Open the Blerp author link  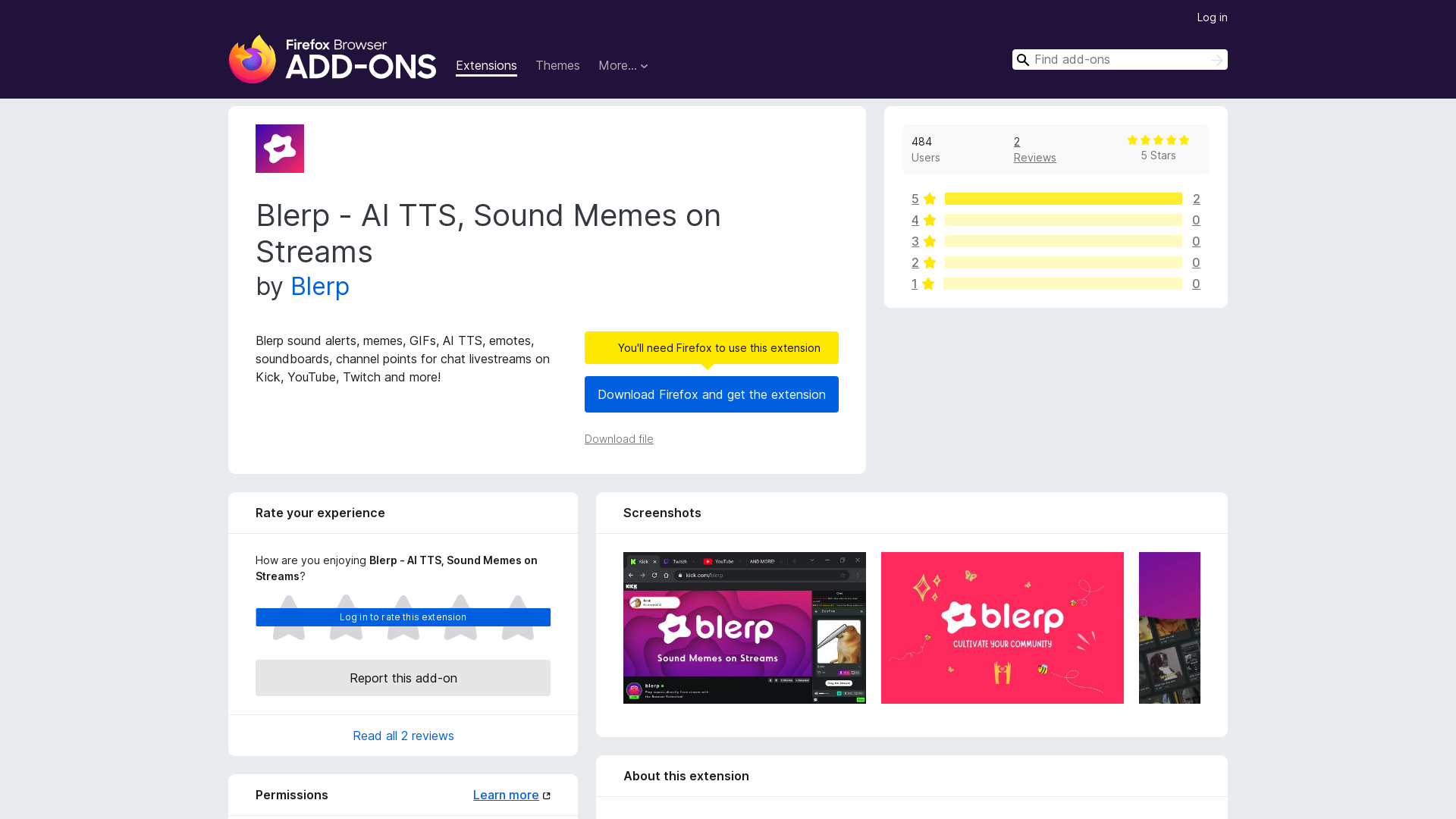pos(320,287)
